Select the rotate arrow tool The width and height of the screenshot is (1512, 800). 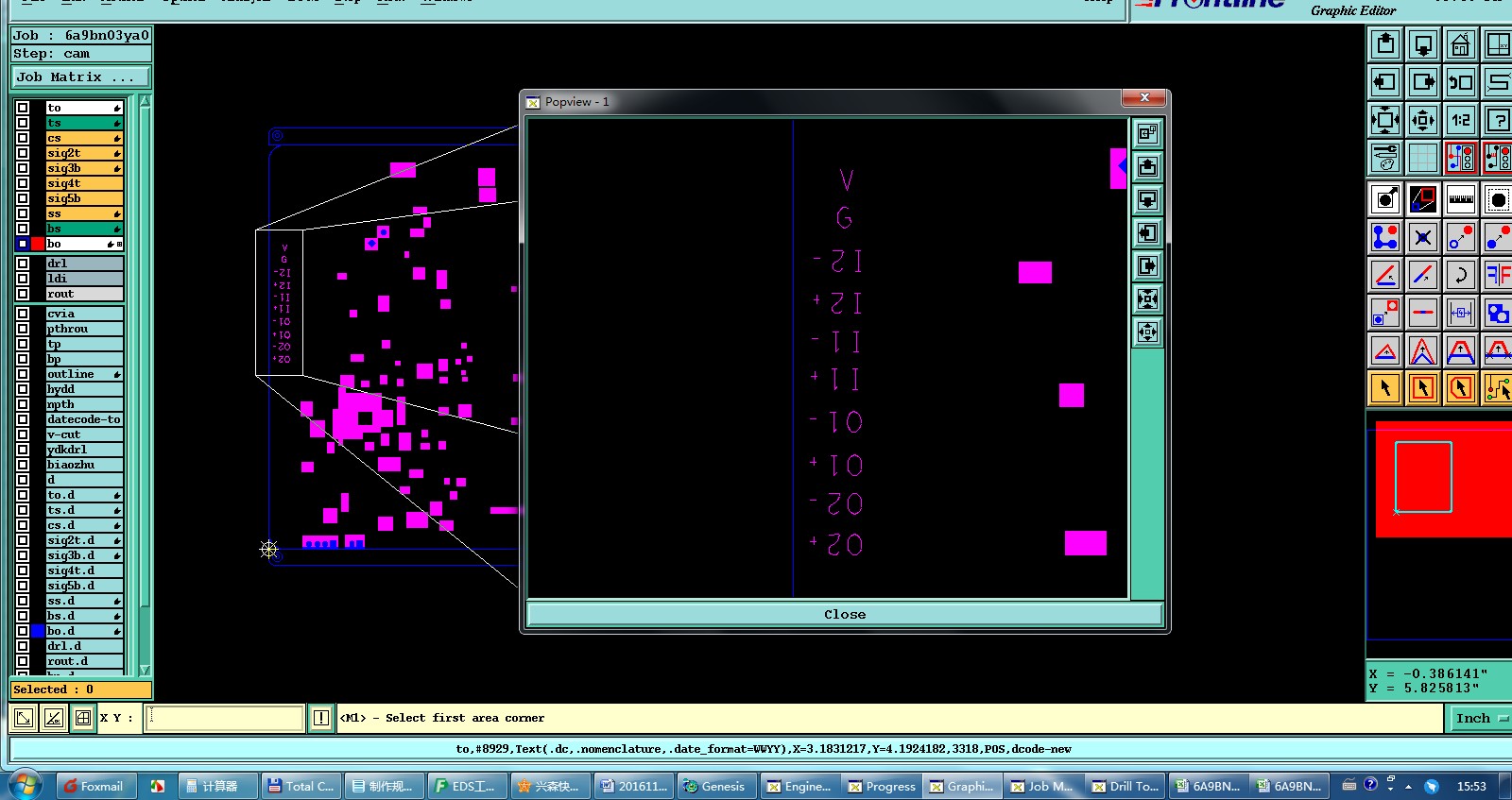click(x=1461, y=275)
